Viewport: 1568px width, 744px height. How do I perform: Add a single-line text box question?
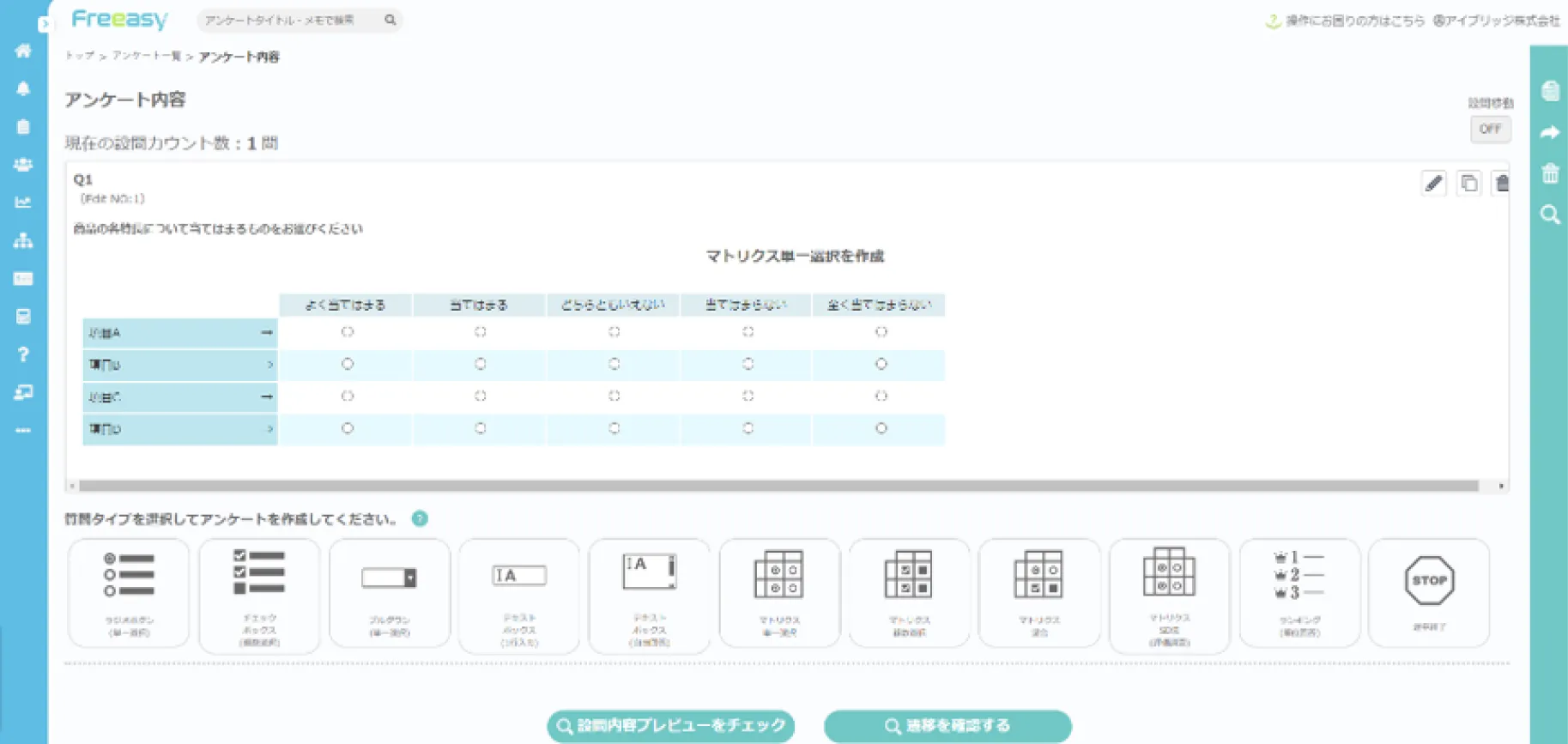pyautogui.click(x=519, y=596)
